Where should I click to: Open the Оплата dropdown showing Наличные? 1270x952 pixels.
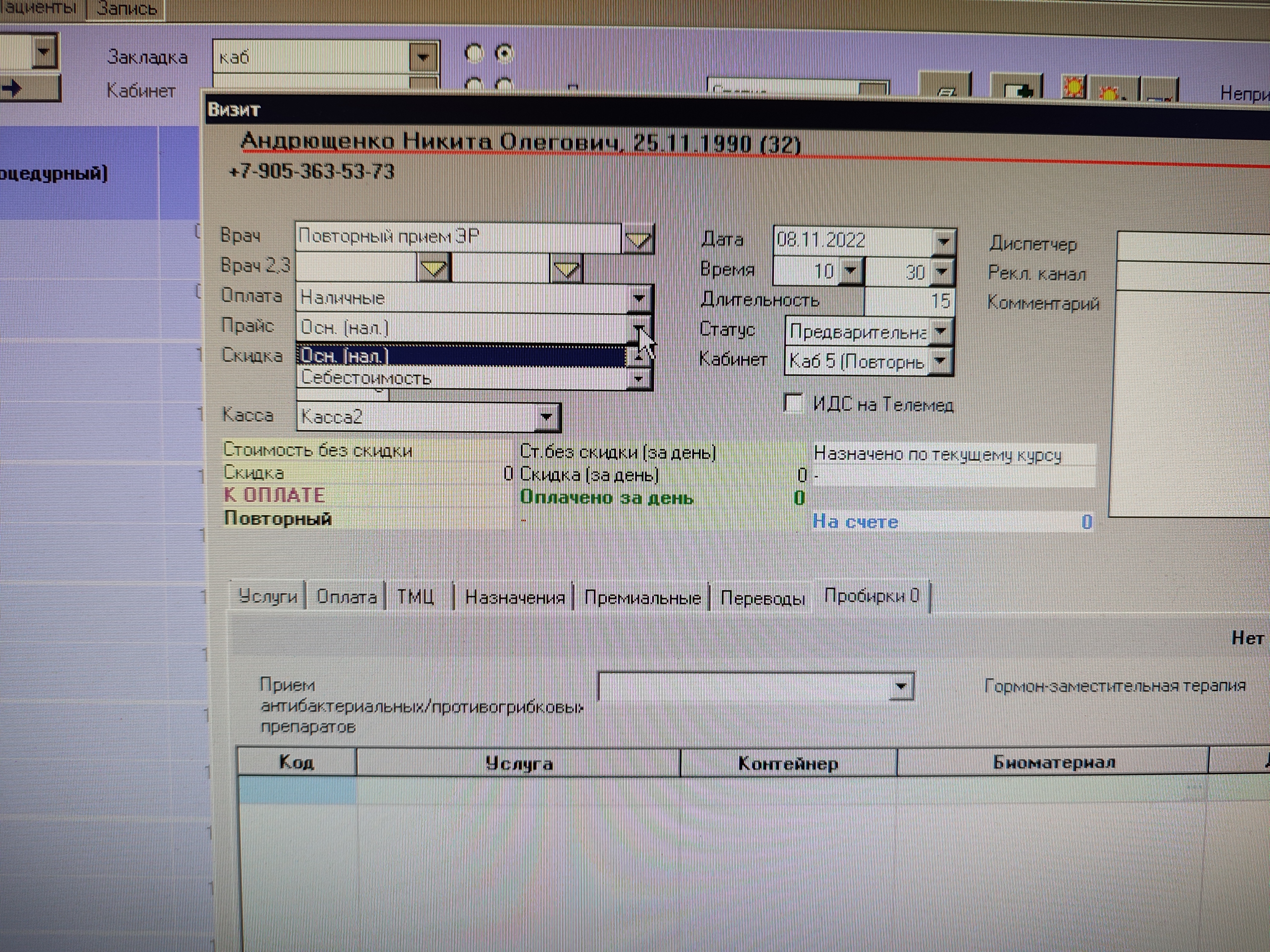[639, 298]
